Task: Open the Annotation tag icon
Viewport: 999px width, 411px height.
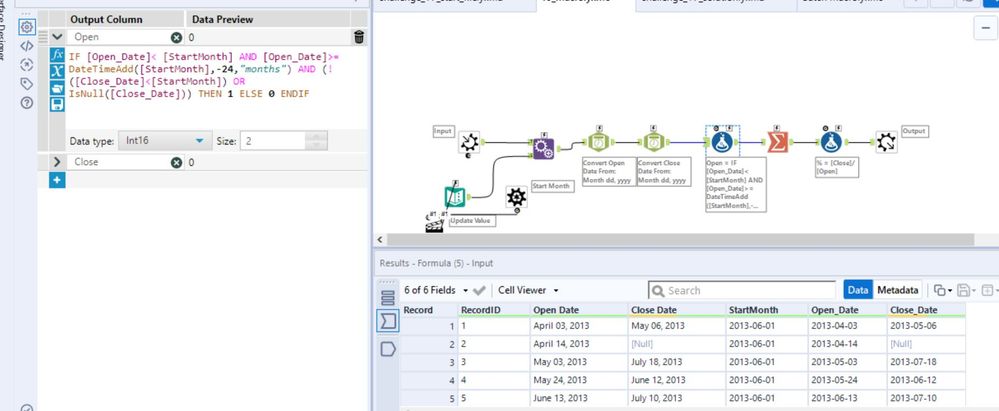Action: click(x=27, y=83)
